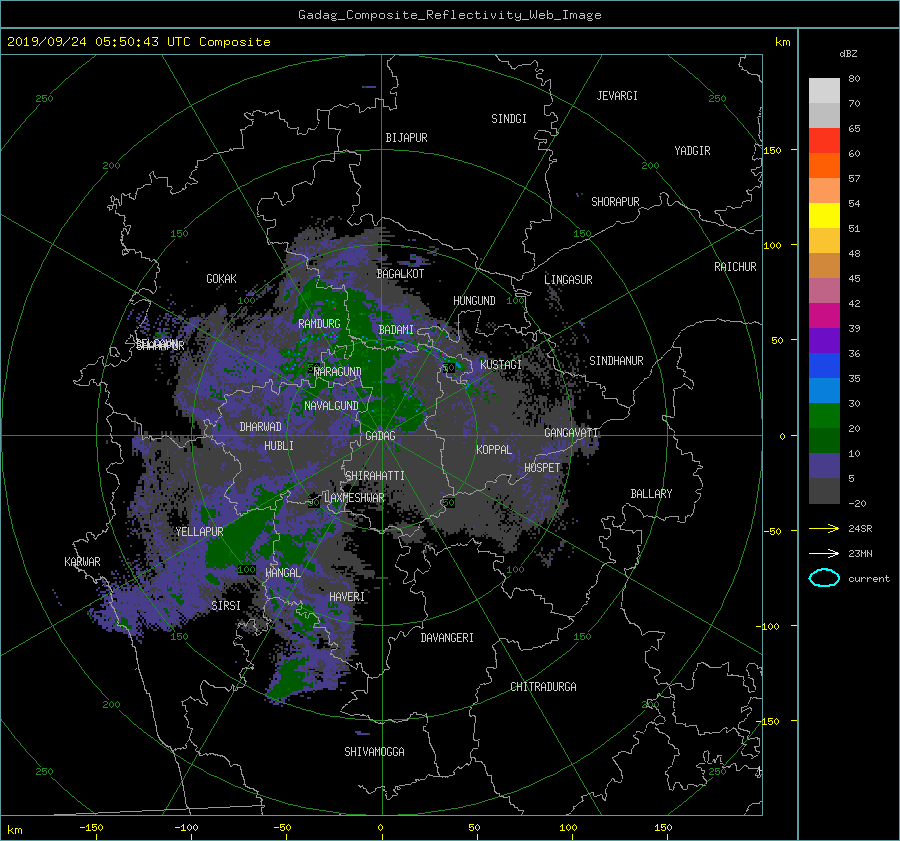
Task: Click the SHIRAHATTI city label
Action: click(375, 476)
